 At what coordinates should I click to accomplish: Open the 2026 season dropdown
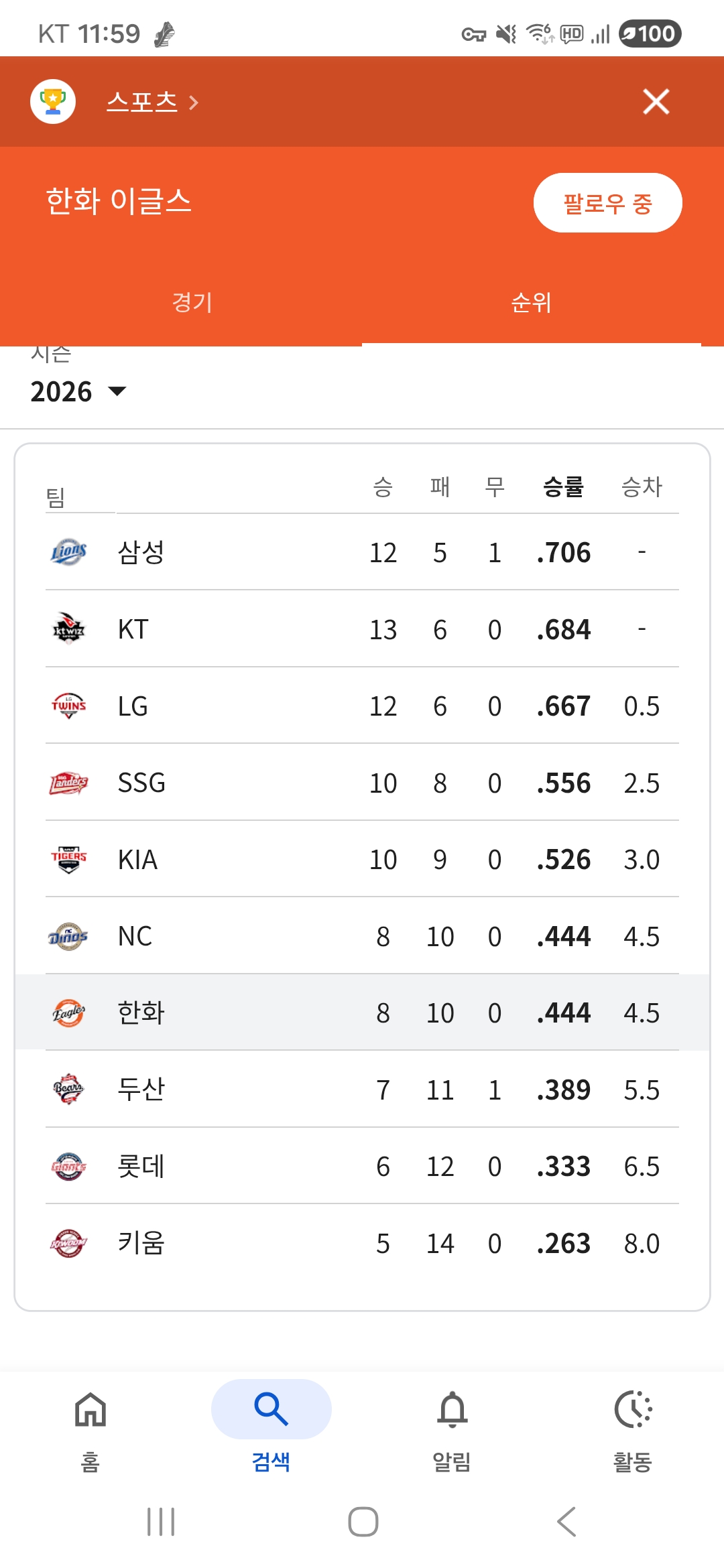coord(78,391)
